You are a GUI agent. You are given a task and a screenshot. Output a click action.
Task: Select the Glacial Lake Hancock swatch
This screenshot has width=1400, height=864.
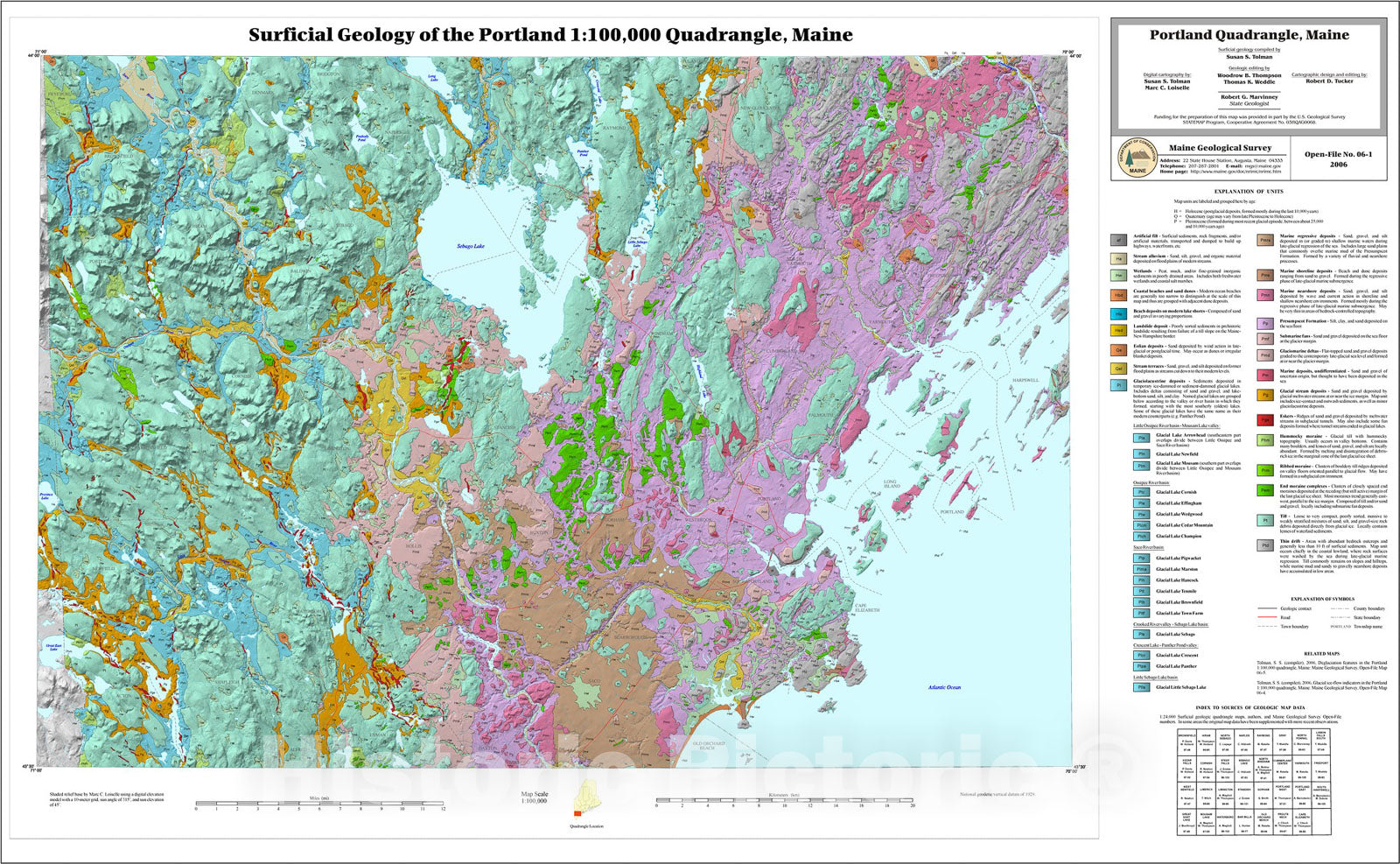point(1142,580)
